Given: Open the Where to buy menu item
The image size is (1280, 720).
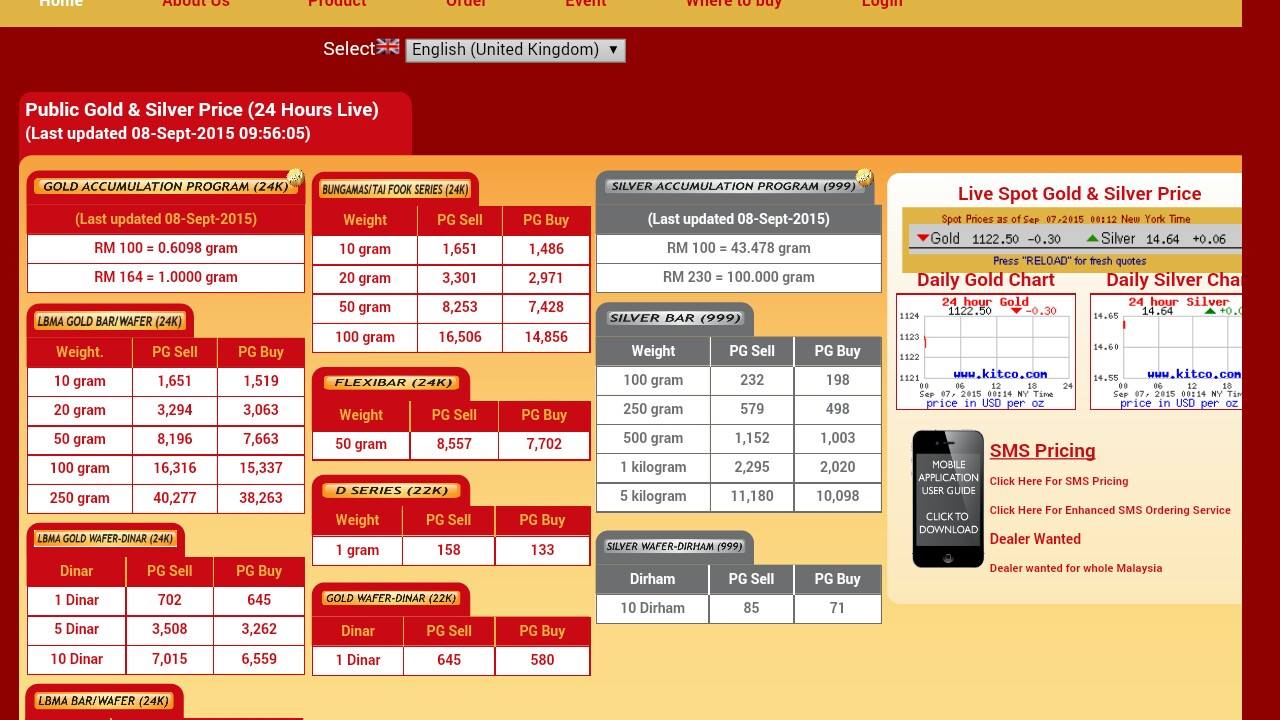Looking at the screenshot, I should point(733,3).
